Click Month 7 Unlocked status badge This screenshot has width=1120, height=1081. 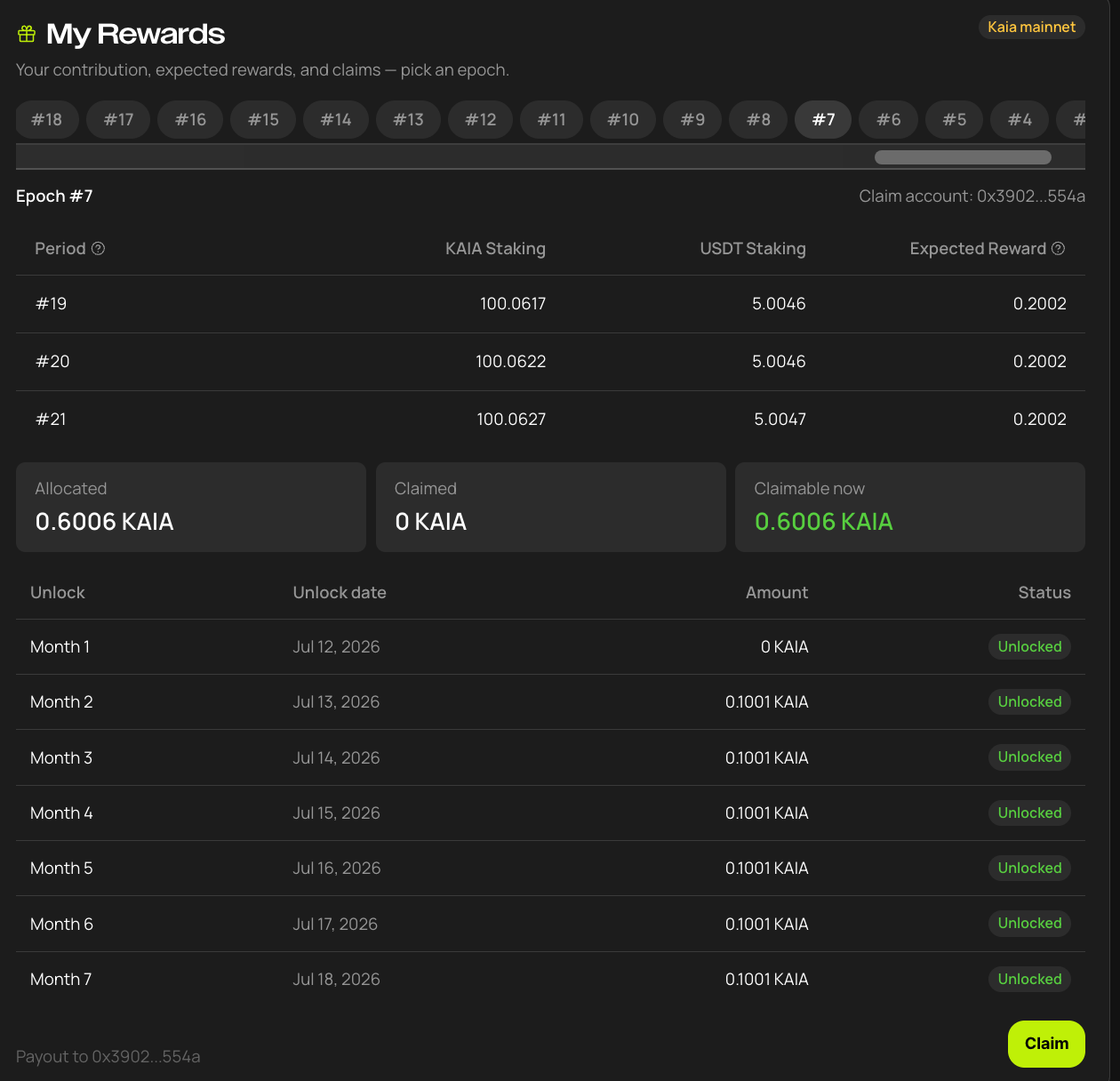pyautogui.click(x=1029, y=980)
